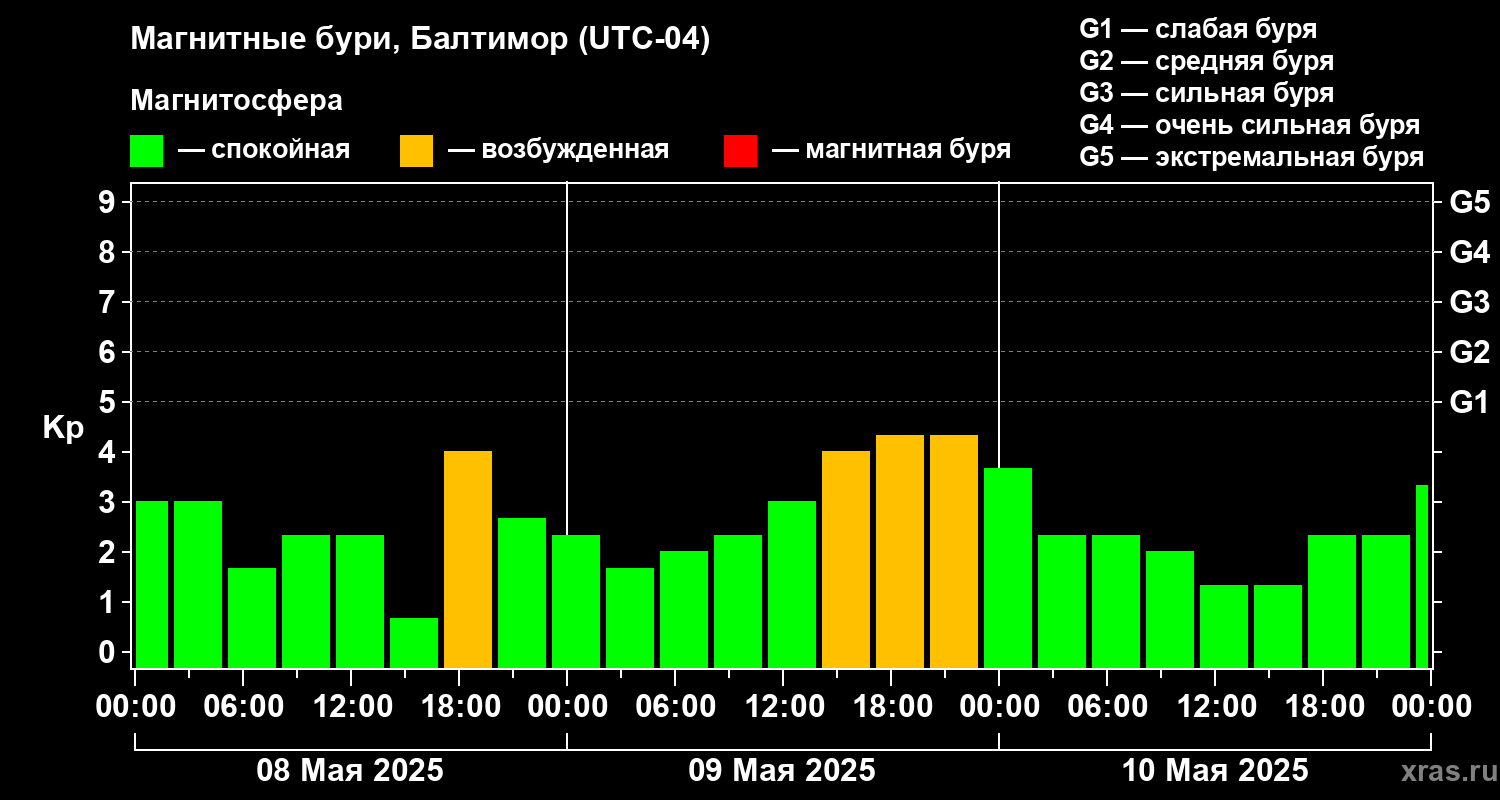Click the 'Kp' axis title
The width and height of the screenshot is (1500, 800).
[63, 427]
